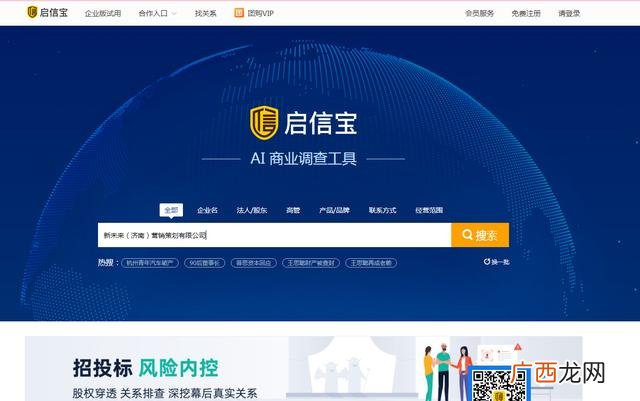Click the large 启信宝 shield logo in the center

click(x=264, y=123)
